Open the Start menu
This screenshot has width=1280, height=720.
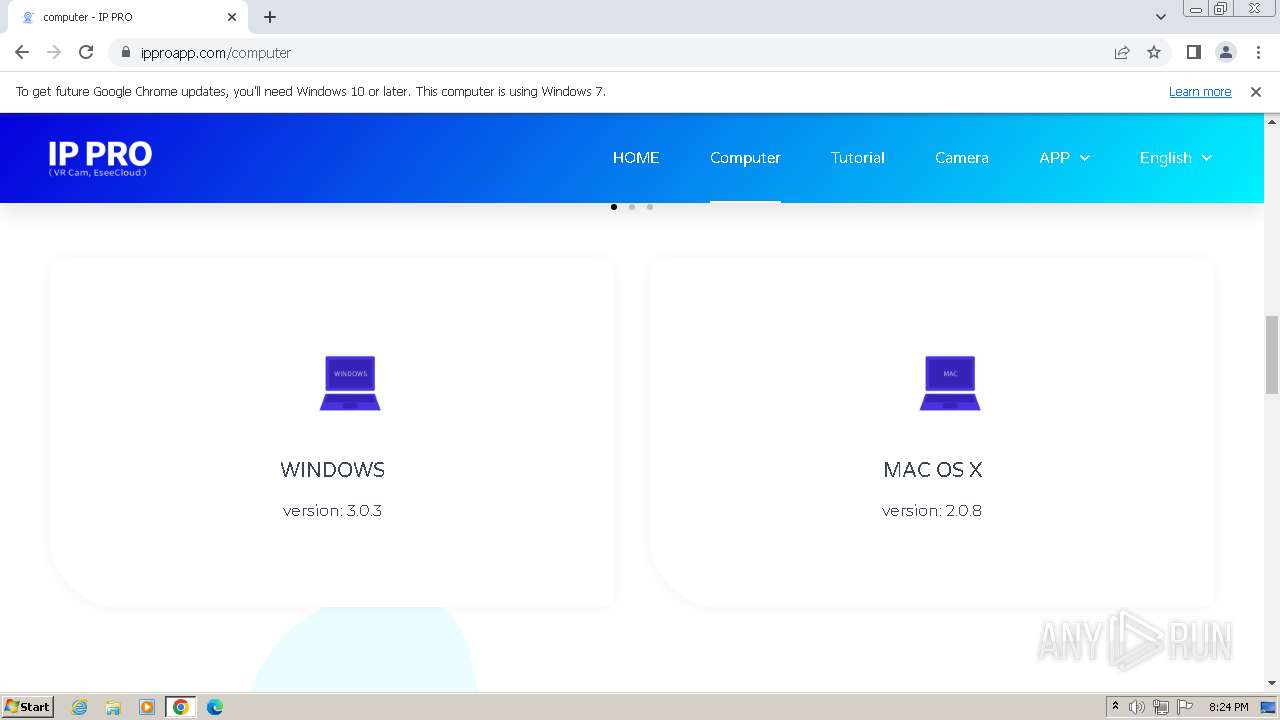click(x=27, y=707)
